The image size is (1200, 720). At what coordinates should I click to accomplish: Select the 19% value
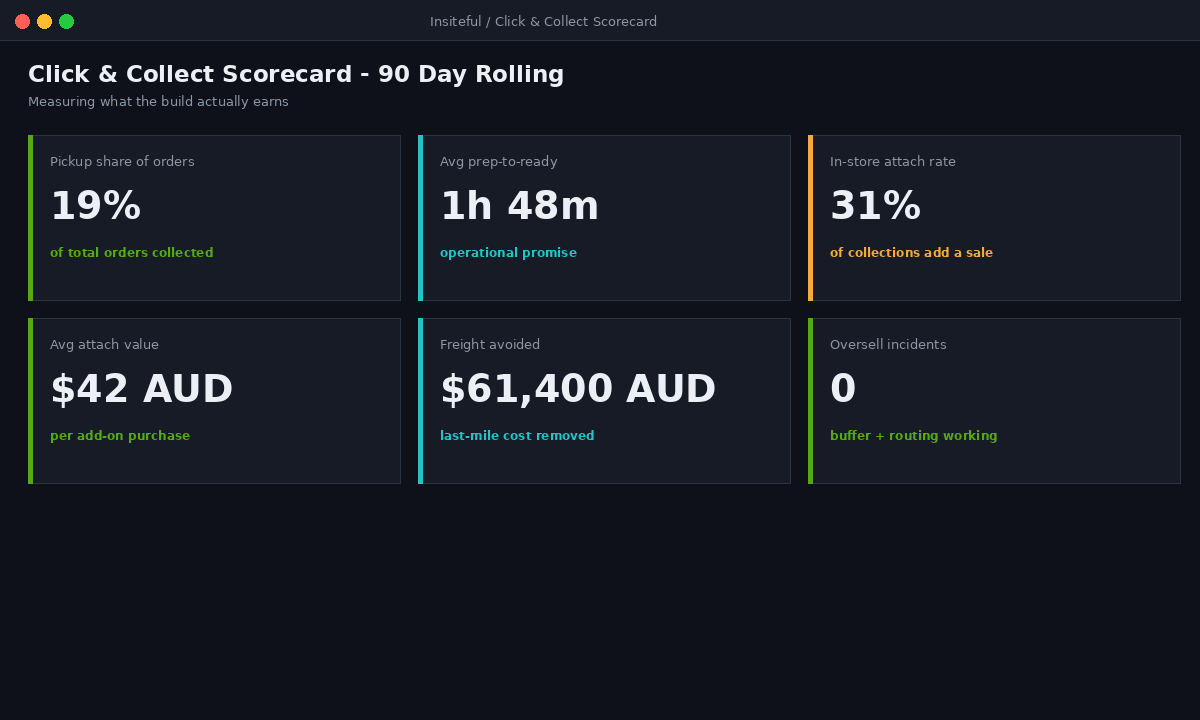95,206
